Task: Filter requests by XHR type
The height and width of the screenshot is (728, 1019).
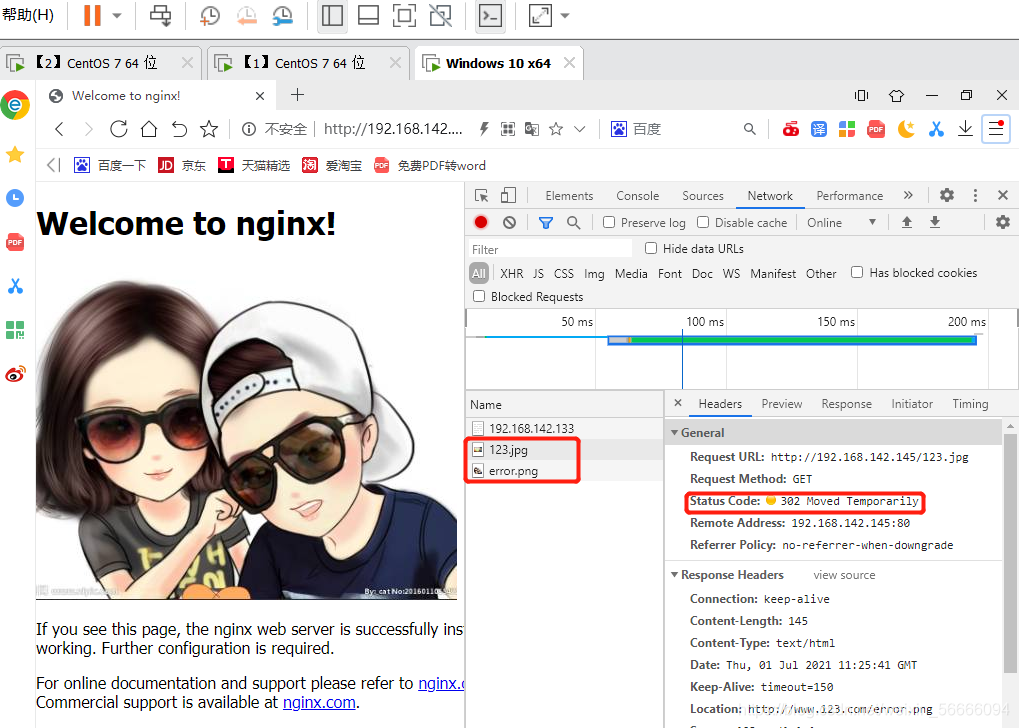Action: (x=511, y=274)
